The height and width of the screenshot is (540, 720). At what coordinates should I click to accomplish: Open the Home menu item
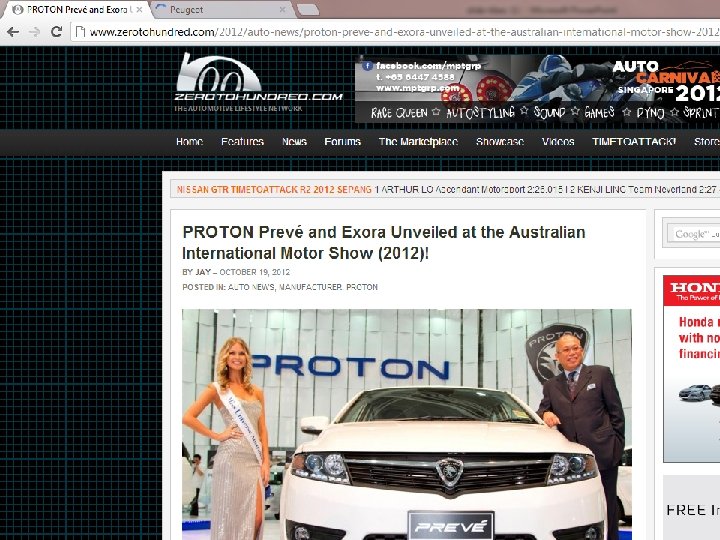click(190, 141)
